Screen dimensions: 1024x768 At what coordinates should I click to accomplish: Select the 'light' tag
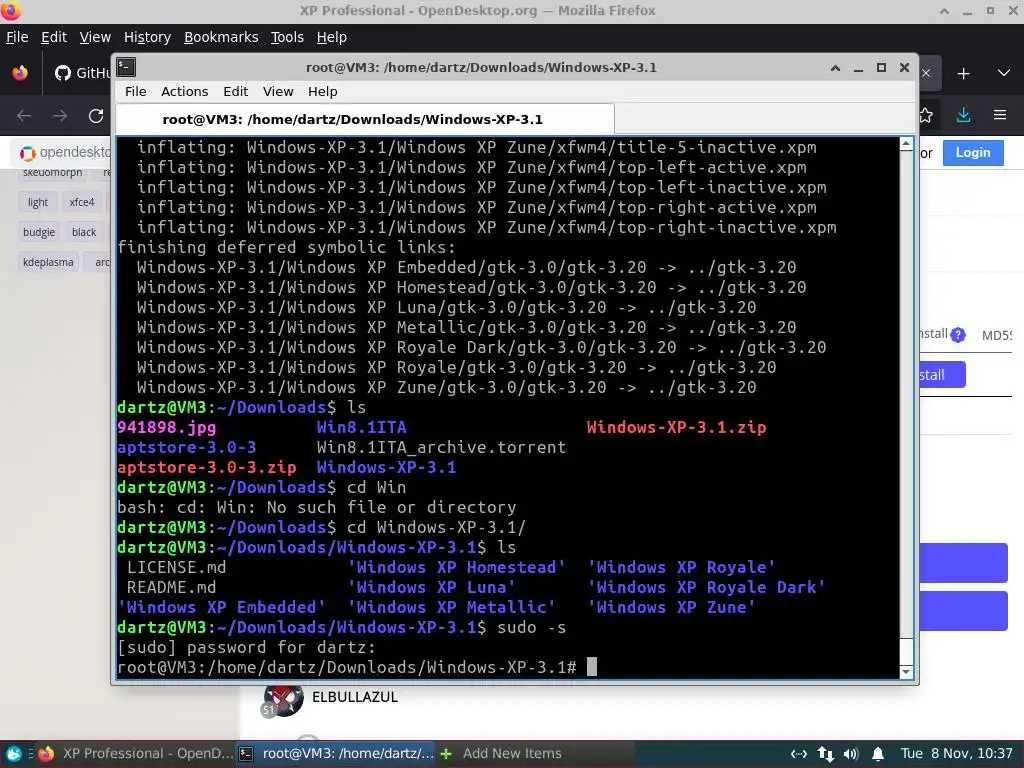38,202
